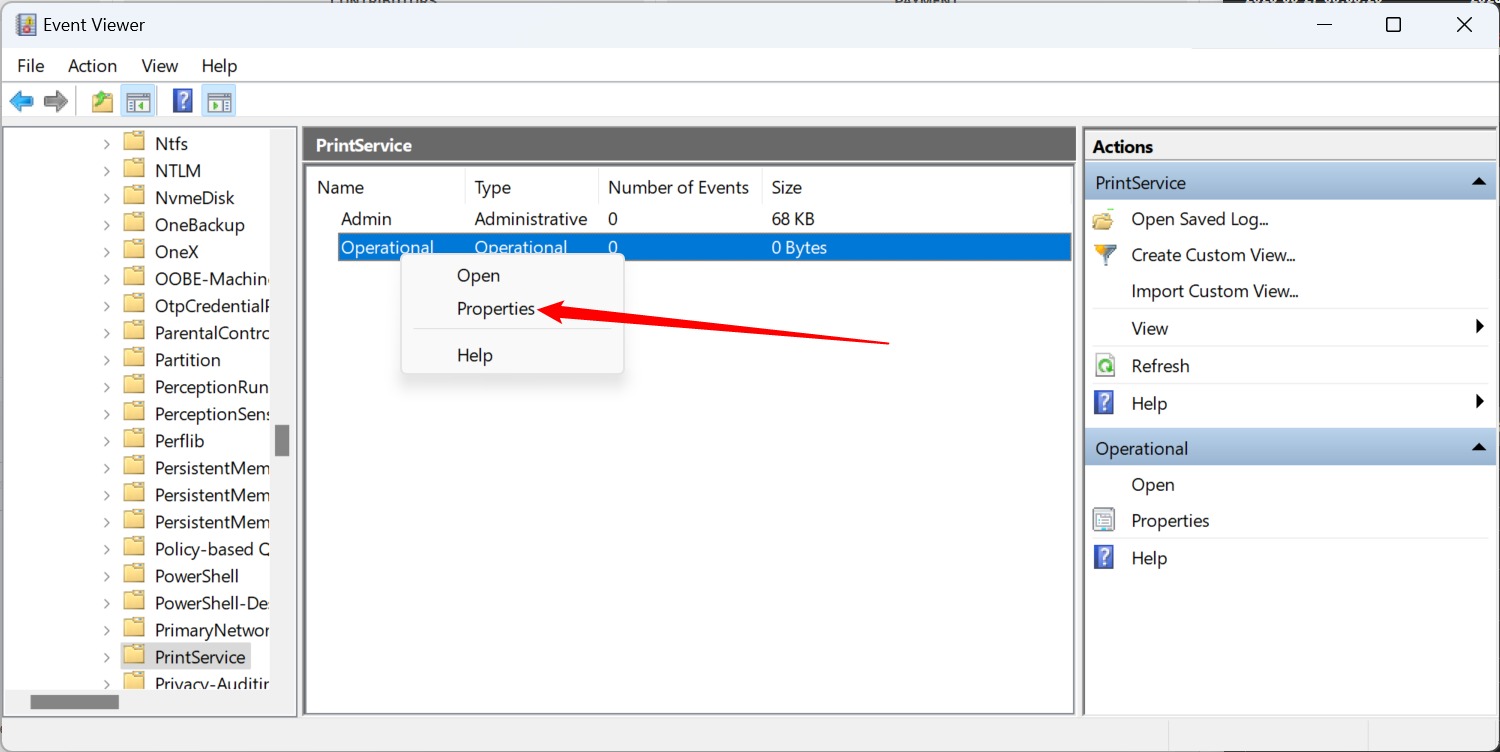Click the Open Saved Log folder icon
Image resolution: width=1500 pixels, height=752 pixels.
(x=1104, y=219)
